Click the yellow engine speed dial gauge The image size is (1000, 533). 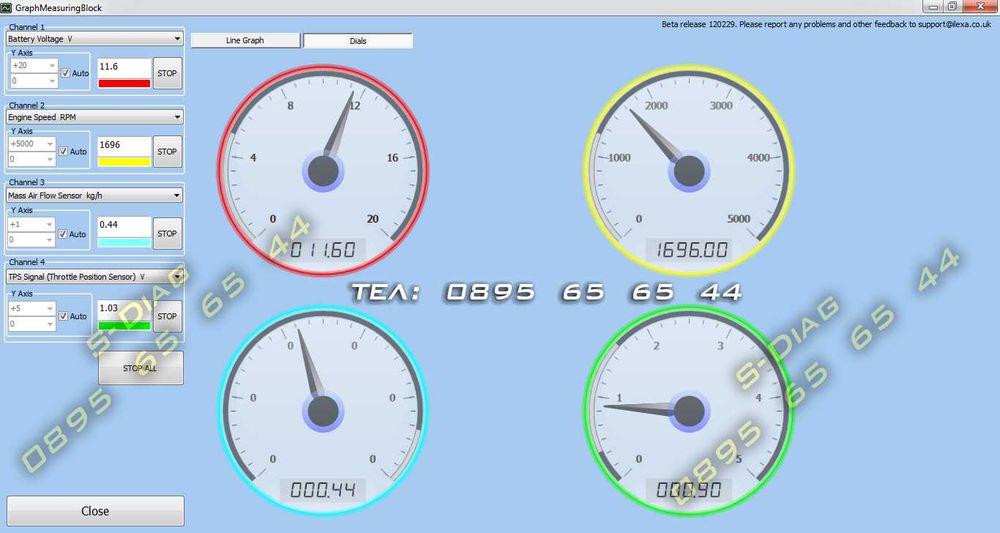pos(689,170)
